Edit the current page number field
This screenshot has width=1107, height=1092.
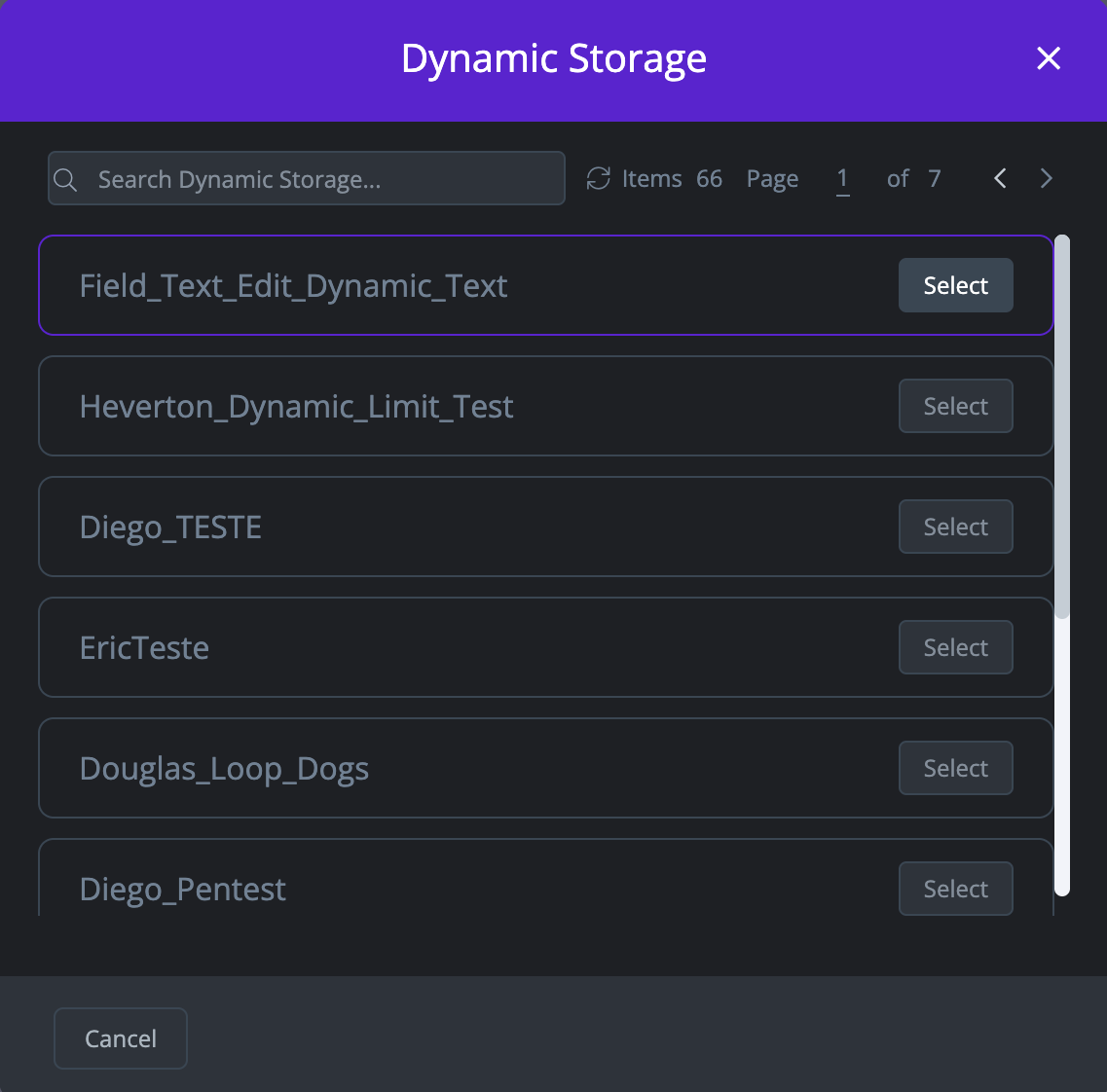(x=842, y=179)
